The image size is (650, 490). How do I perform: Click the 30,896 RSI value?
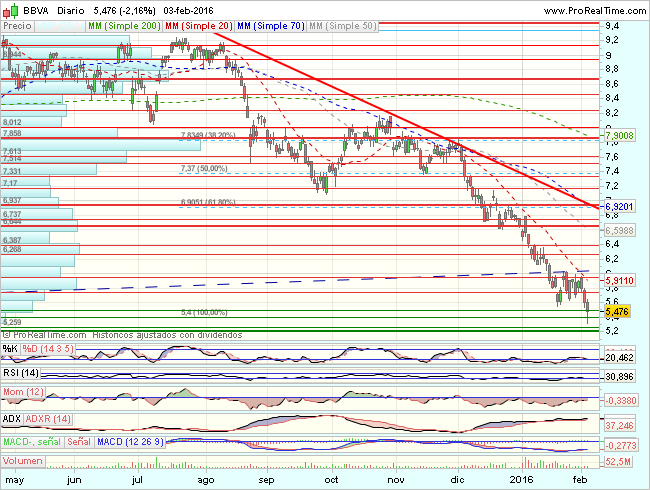click(x=619, y=377)
